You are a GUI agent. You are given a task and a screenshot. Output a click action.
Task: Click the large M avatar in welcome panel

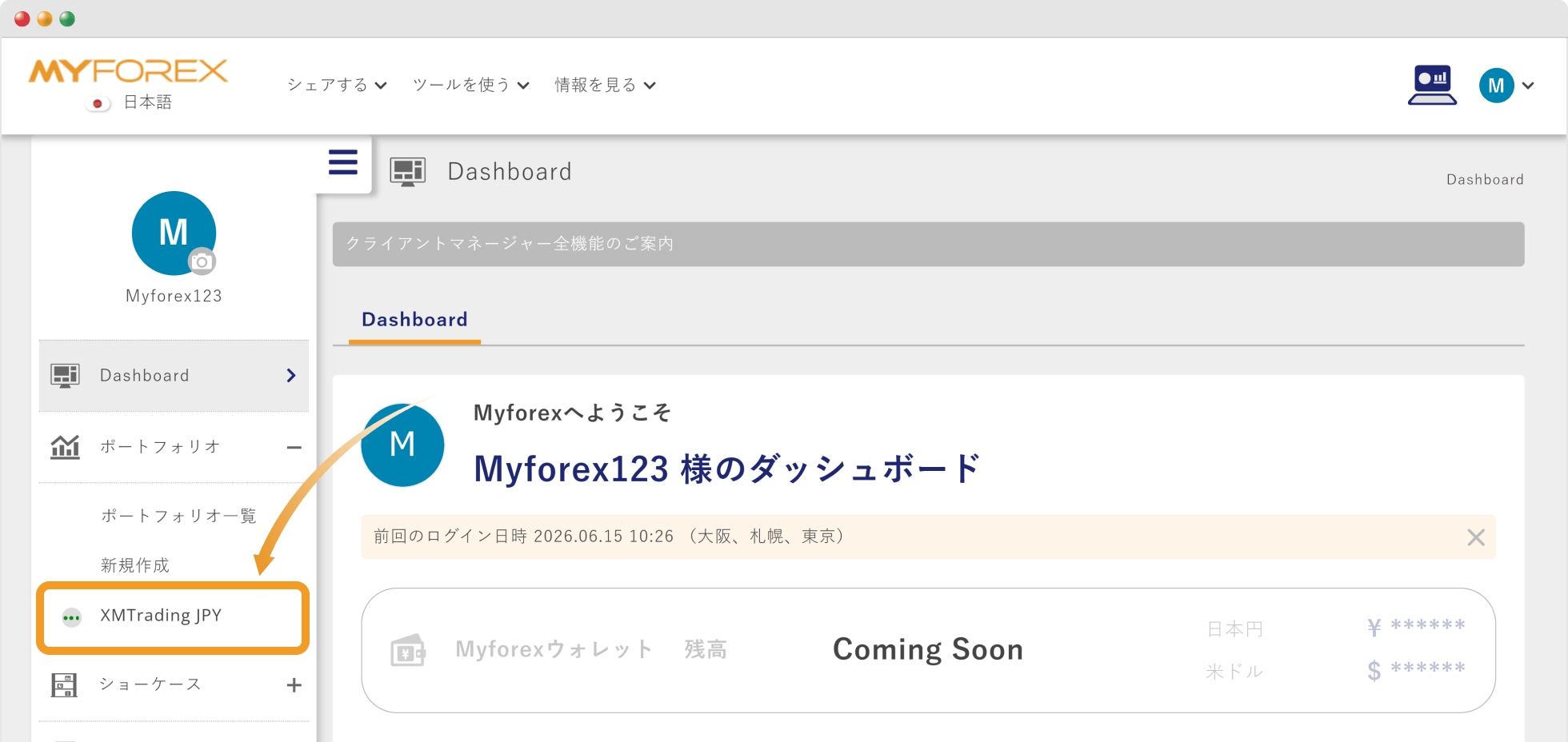(402, 445)
